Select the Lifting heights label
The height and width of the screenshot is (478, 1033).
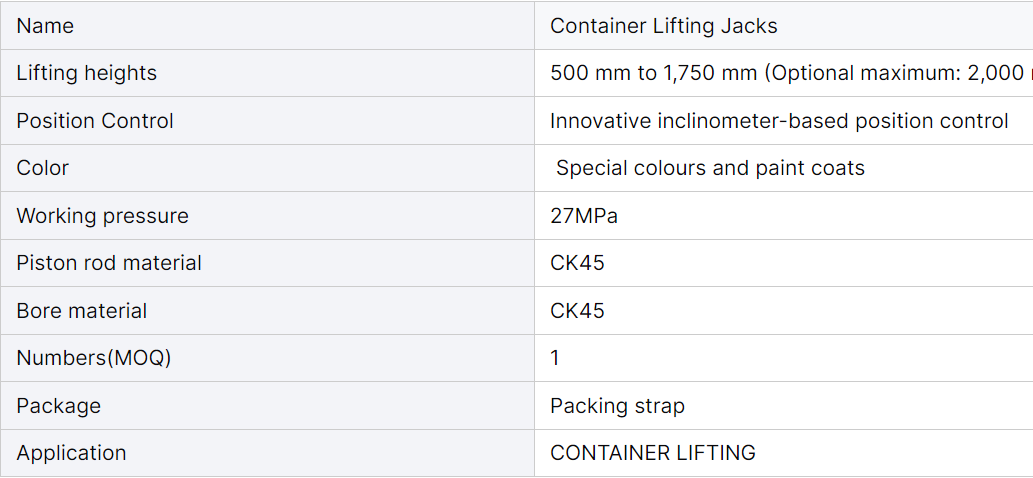(x=86, y=72)
